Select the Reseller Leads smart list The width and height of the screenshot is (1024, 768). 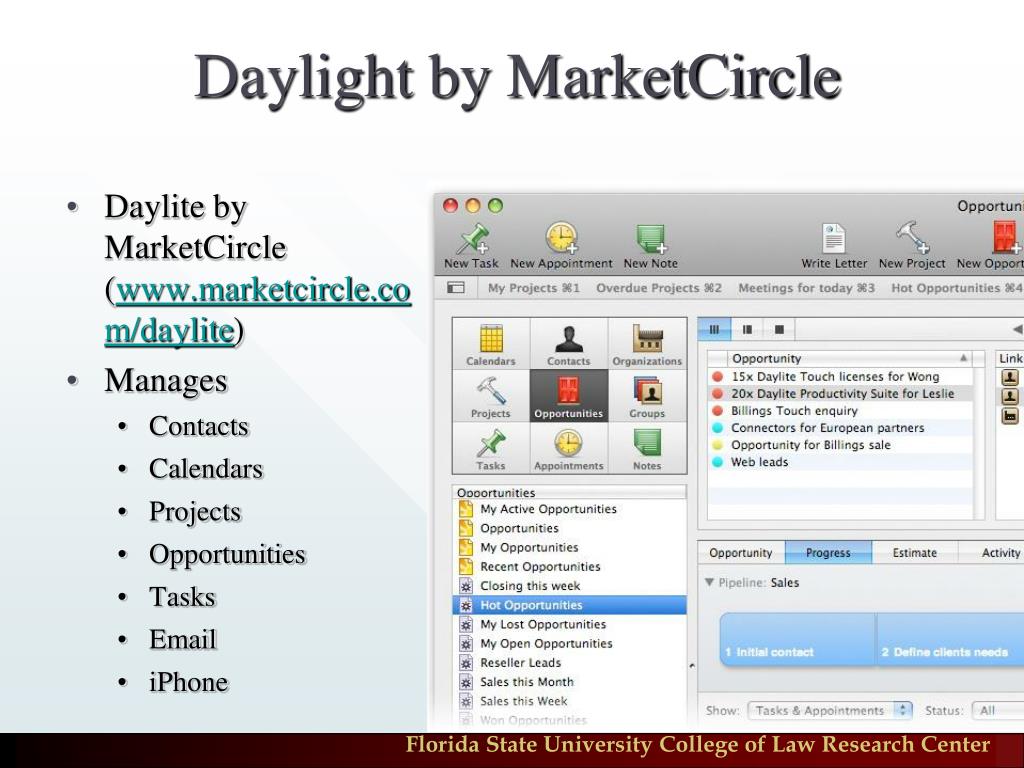pyautogui.click(x=569, y=662)
